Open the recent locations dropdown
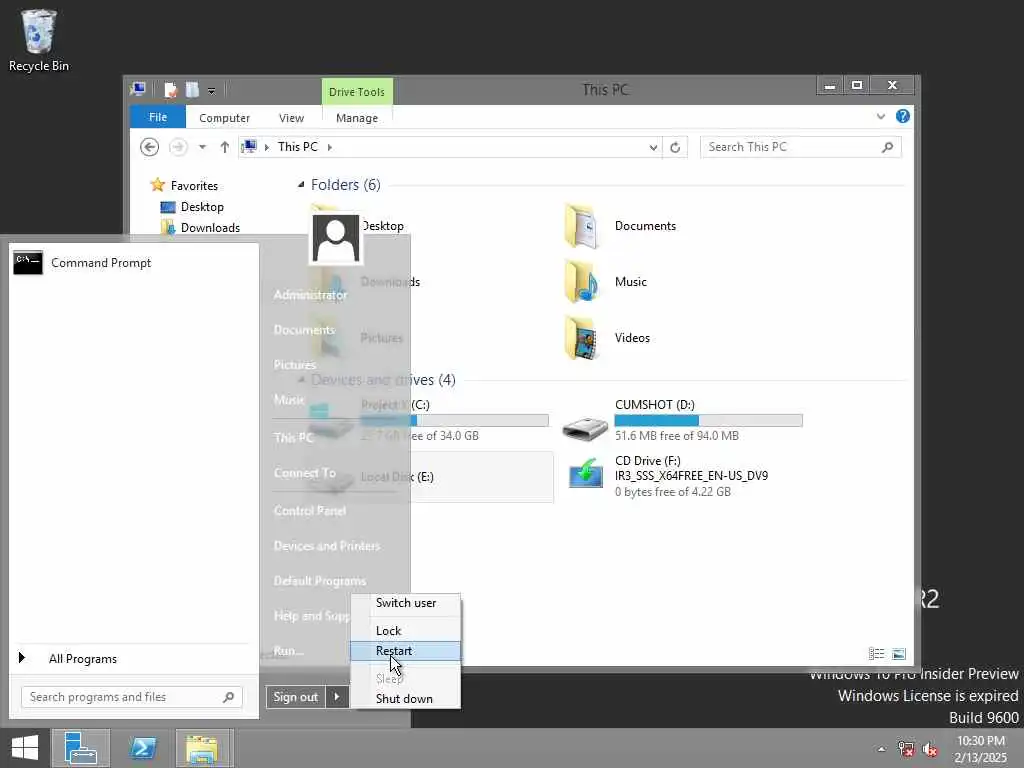The image size is (1024, 768). (202, 147)
